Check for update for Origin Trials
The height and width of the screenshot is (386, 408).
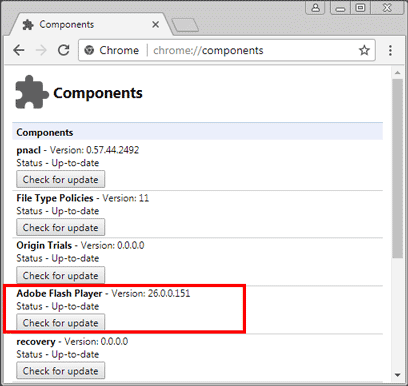point(61,276)
